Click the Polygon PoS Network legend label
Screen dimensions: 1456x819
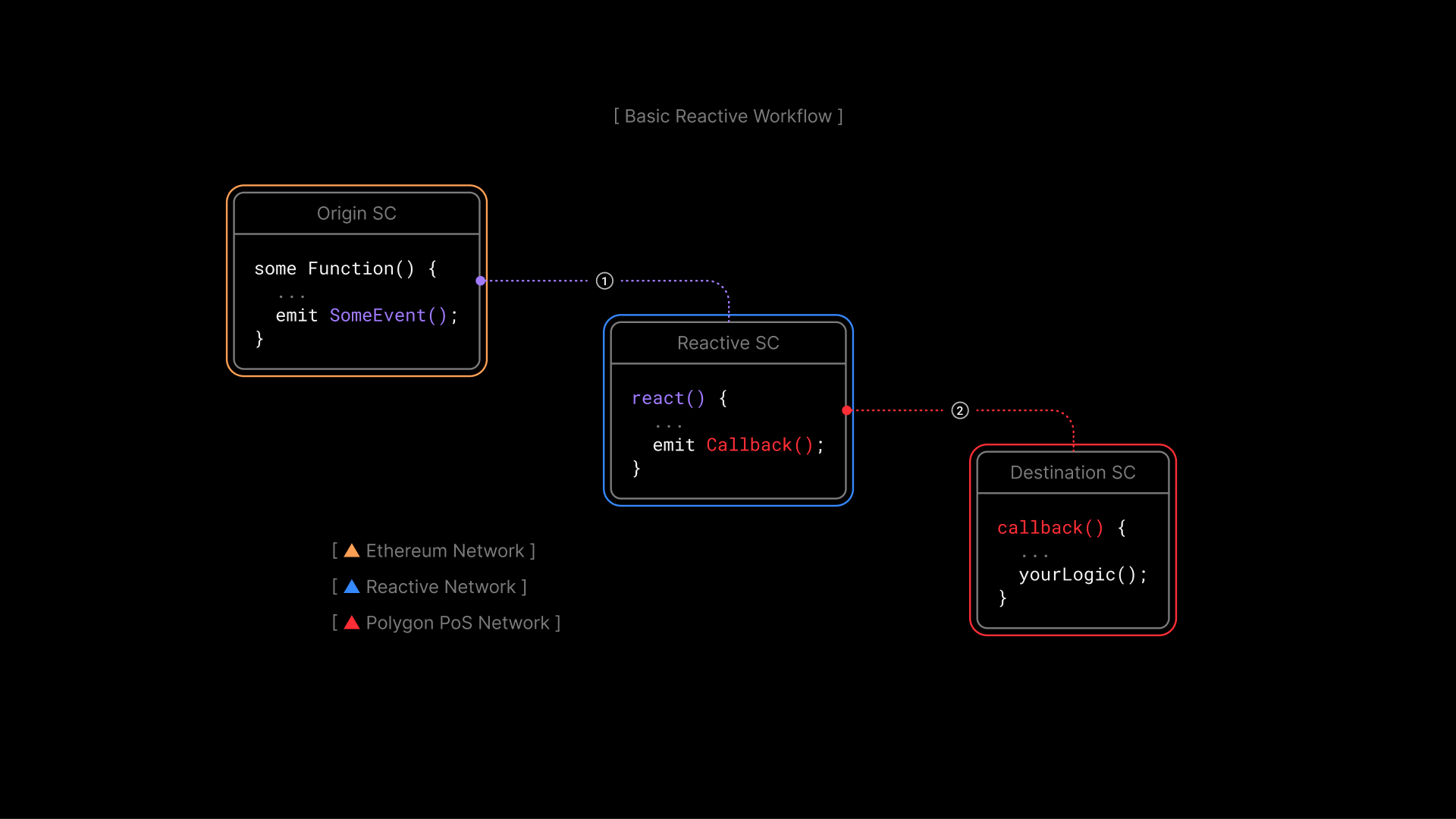point(457,623)
